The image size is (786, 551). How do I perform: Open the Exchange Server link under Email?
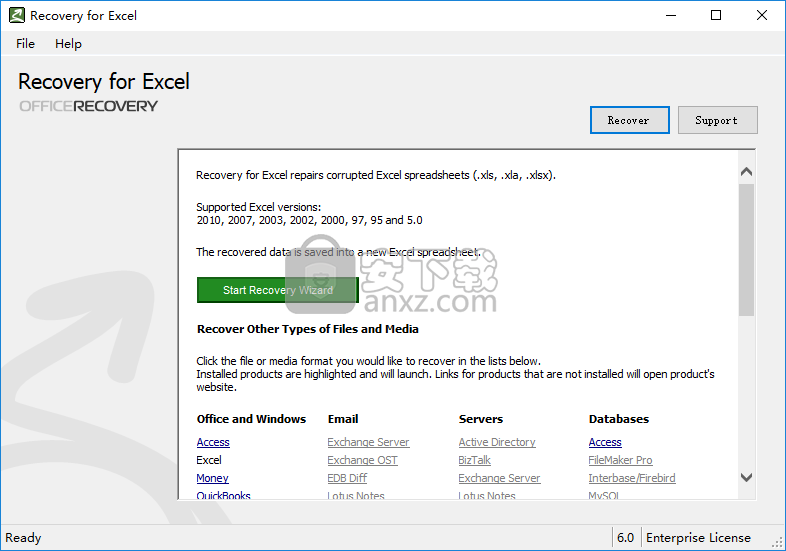coord(368,442)
